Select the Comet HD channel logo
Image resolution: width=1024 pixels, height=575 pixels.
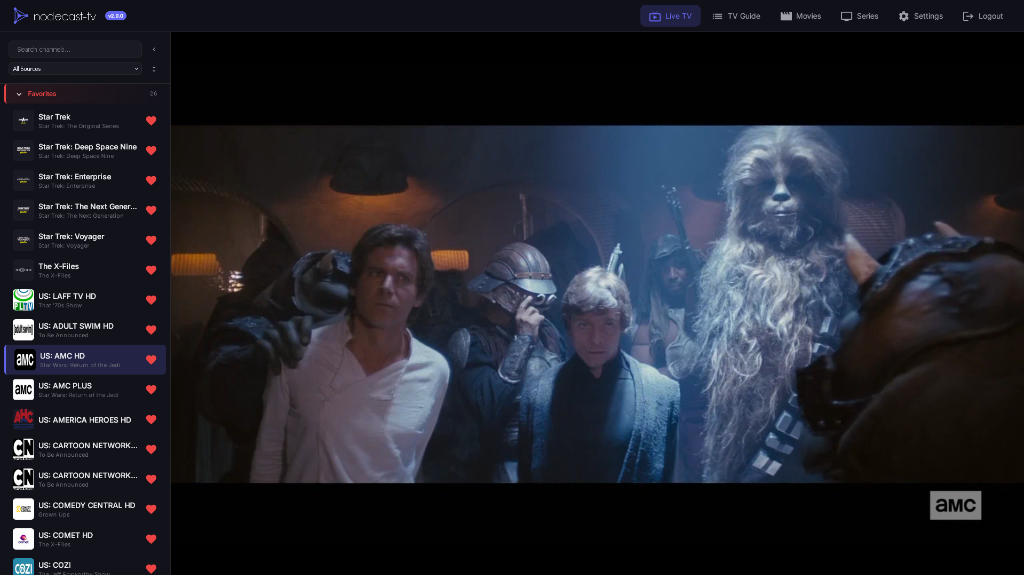coord(24,539)
